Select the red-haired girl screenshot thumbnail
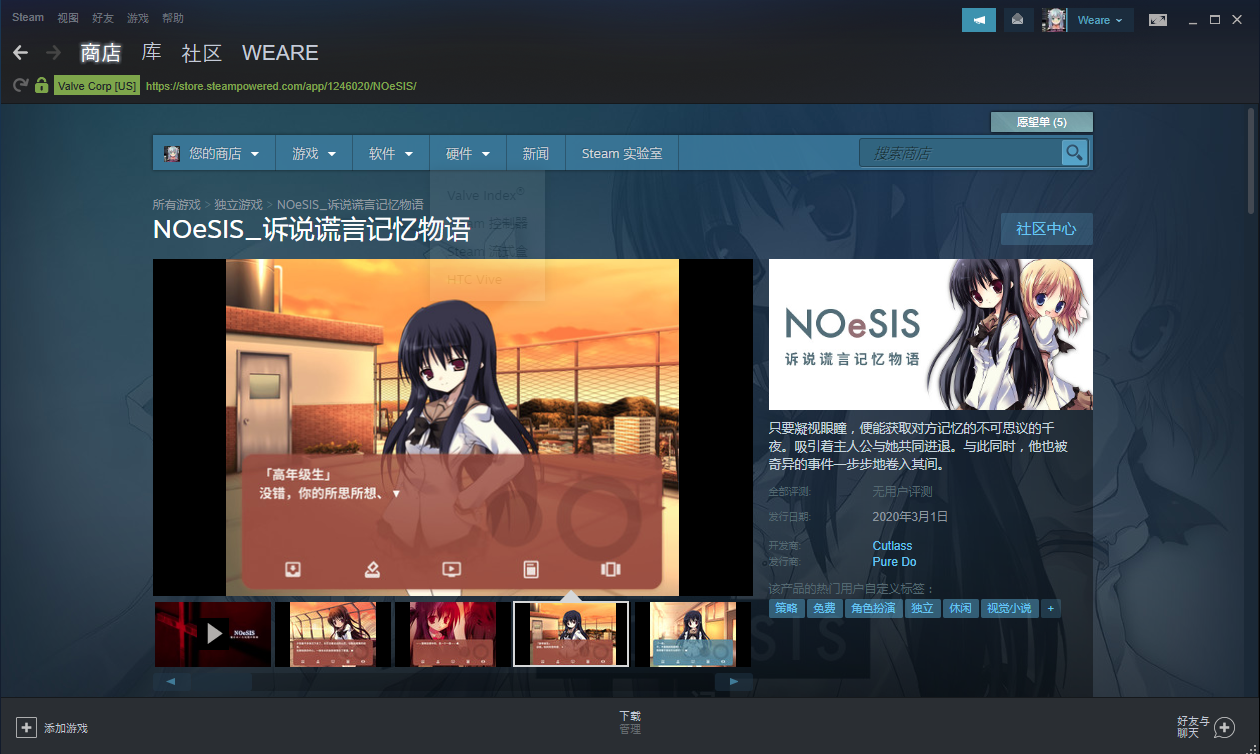The width and height of the screenshot is (1260, 754). point(453,634)
